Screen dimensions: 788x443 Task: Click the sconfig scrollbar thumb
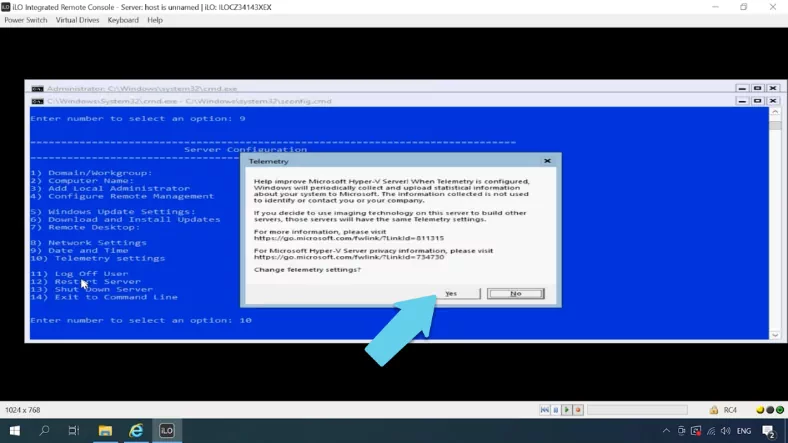[775, 124]
